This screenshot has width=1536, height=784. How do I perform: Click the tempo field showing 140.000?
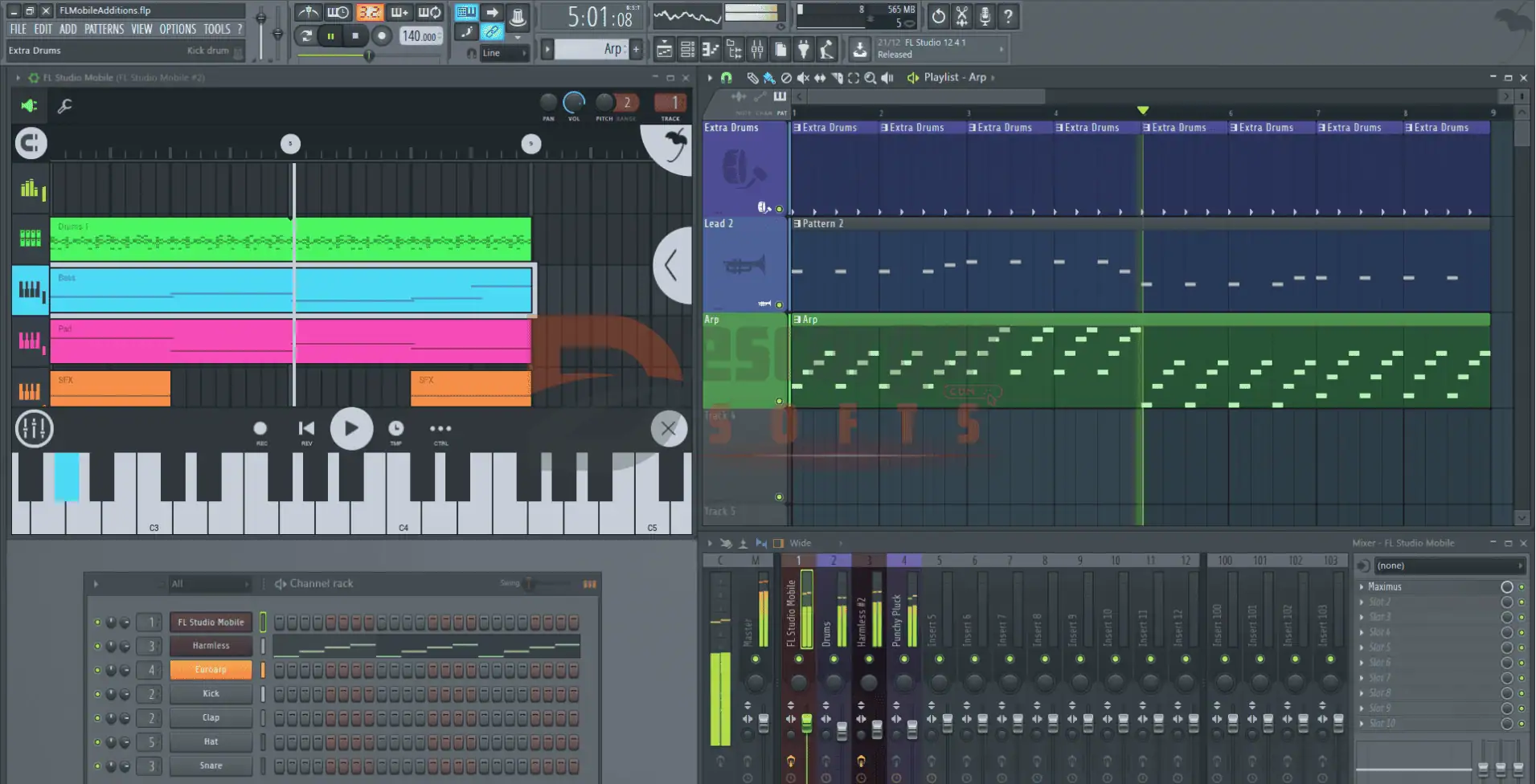420,36
